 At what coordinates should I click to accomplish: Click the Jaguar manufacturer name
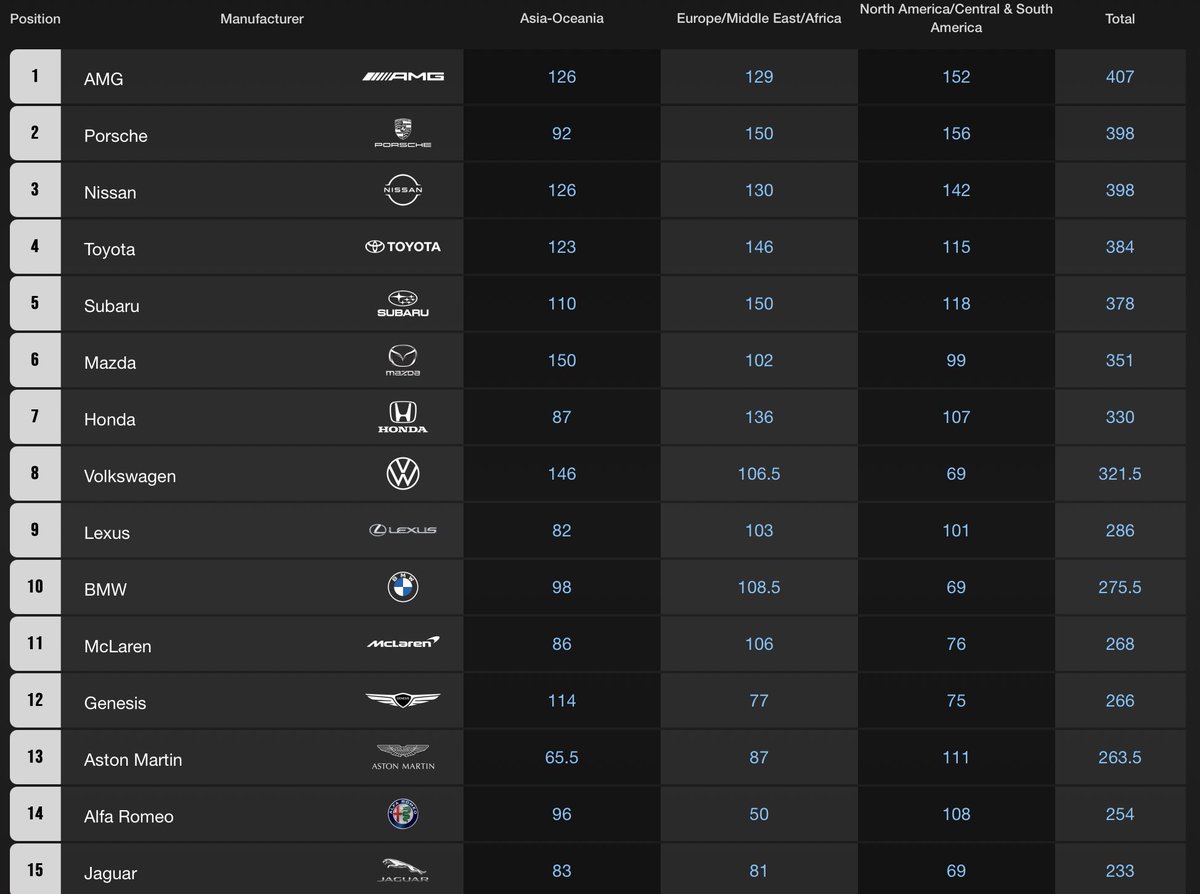click(112, 873)
